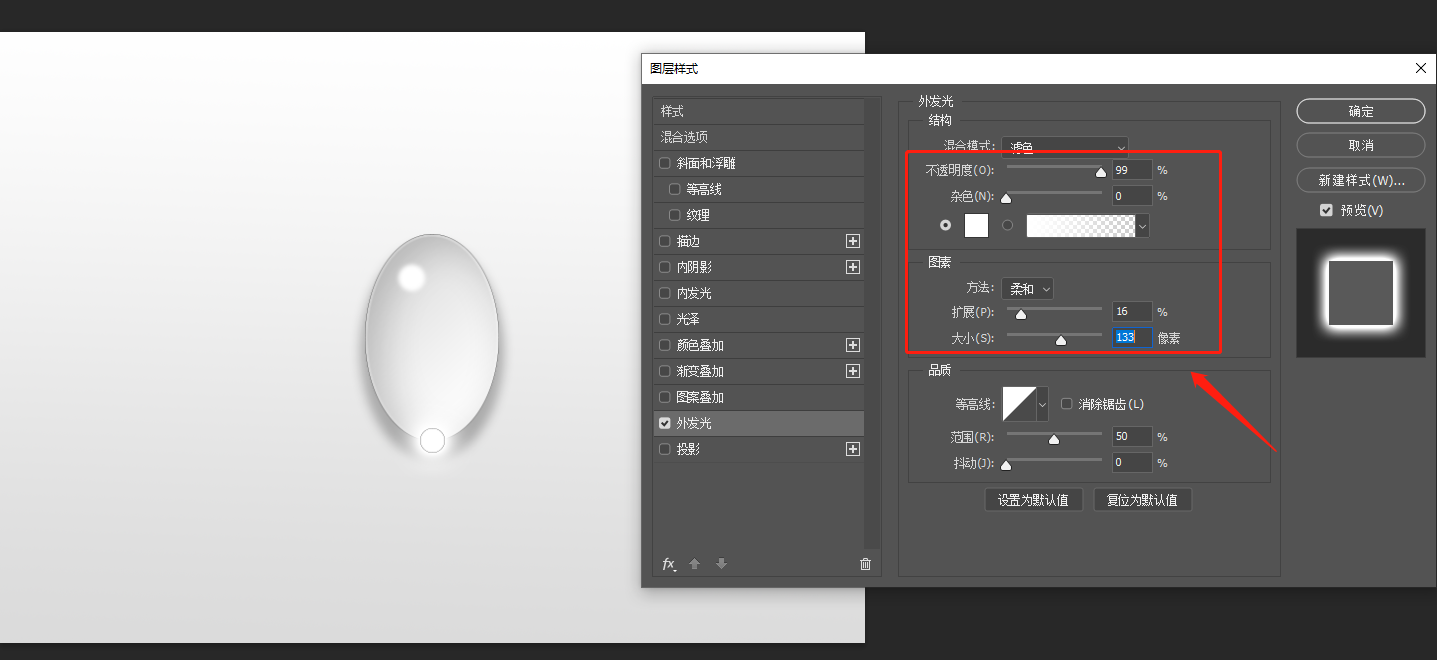
Task: Click the glow gradient preview bar
Action: (x=1081, y=226)
